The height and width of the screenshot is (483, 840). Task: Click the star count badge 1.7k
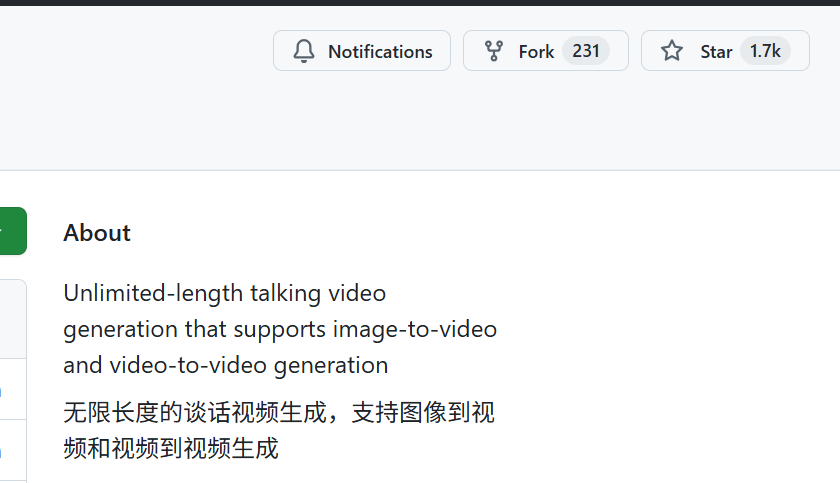[765, 51]
